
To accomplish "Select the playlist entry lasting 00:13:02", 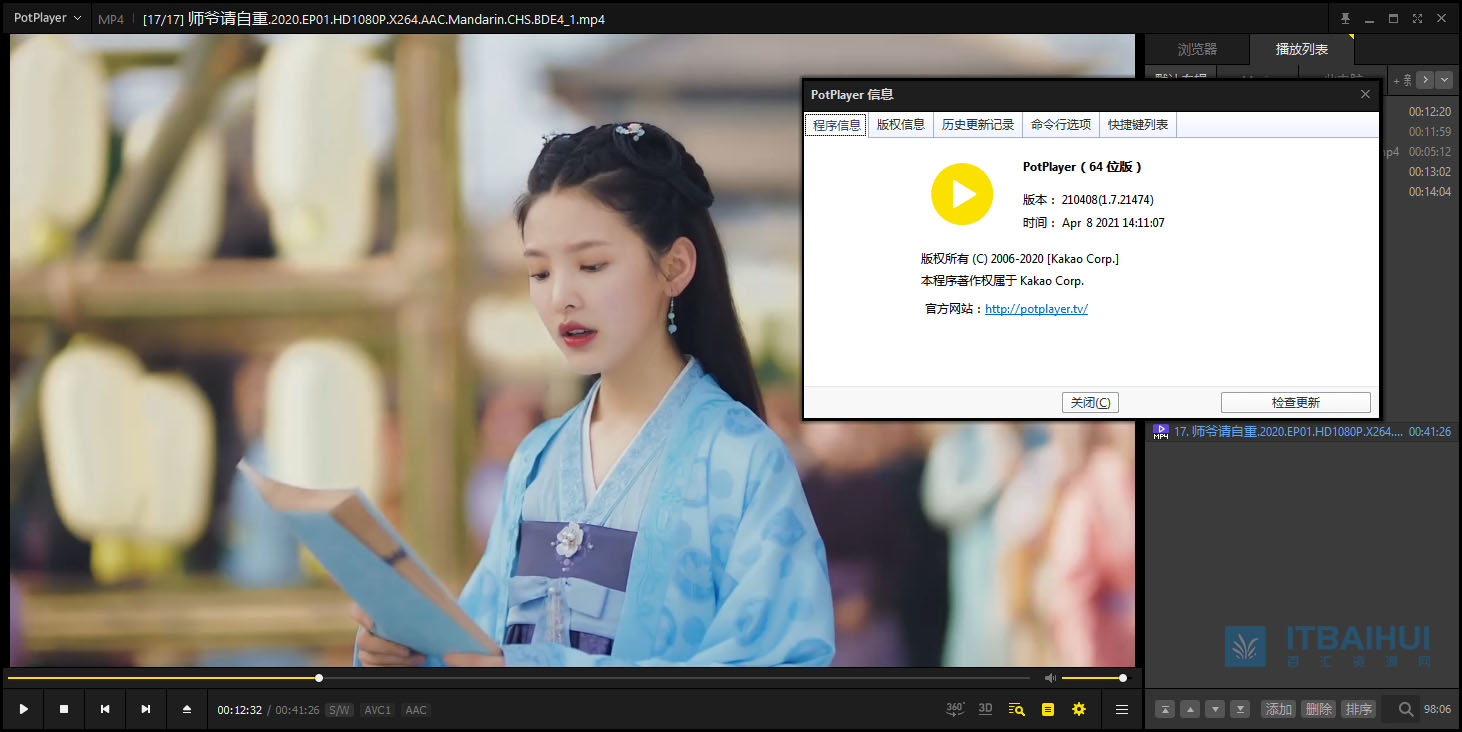I will (1430, 172).
